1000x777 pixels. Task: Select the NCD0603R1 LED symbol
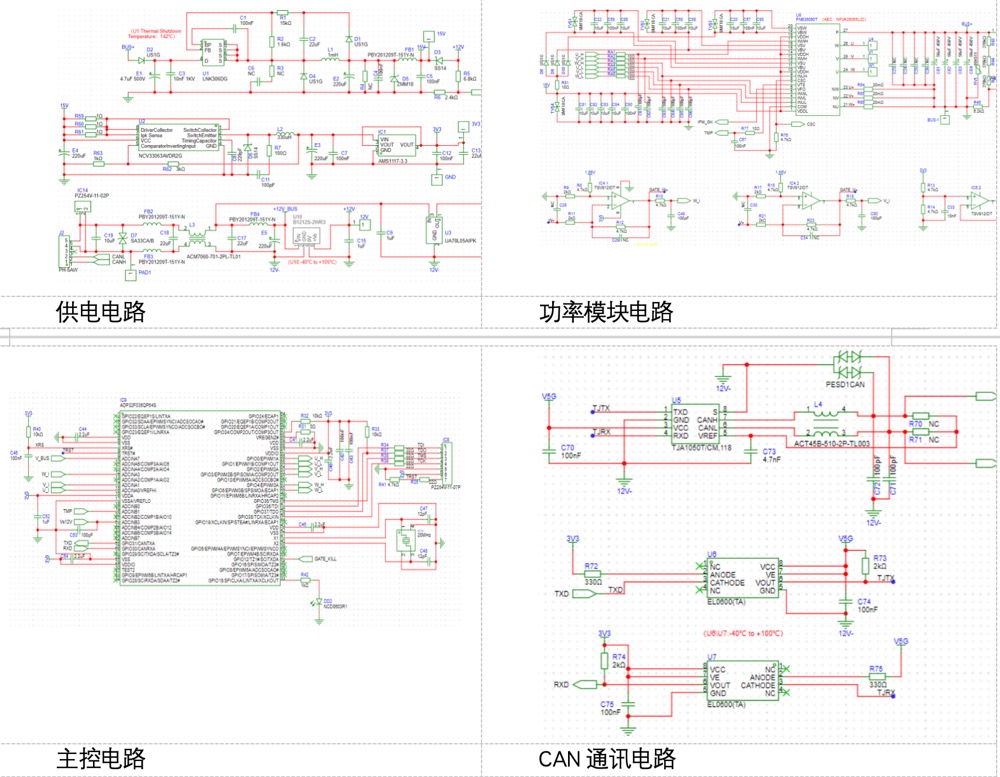point(319,601)
